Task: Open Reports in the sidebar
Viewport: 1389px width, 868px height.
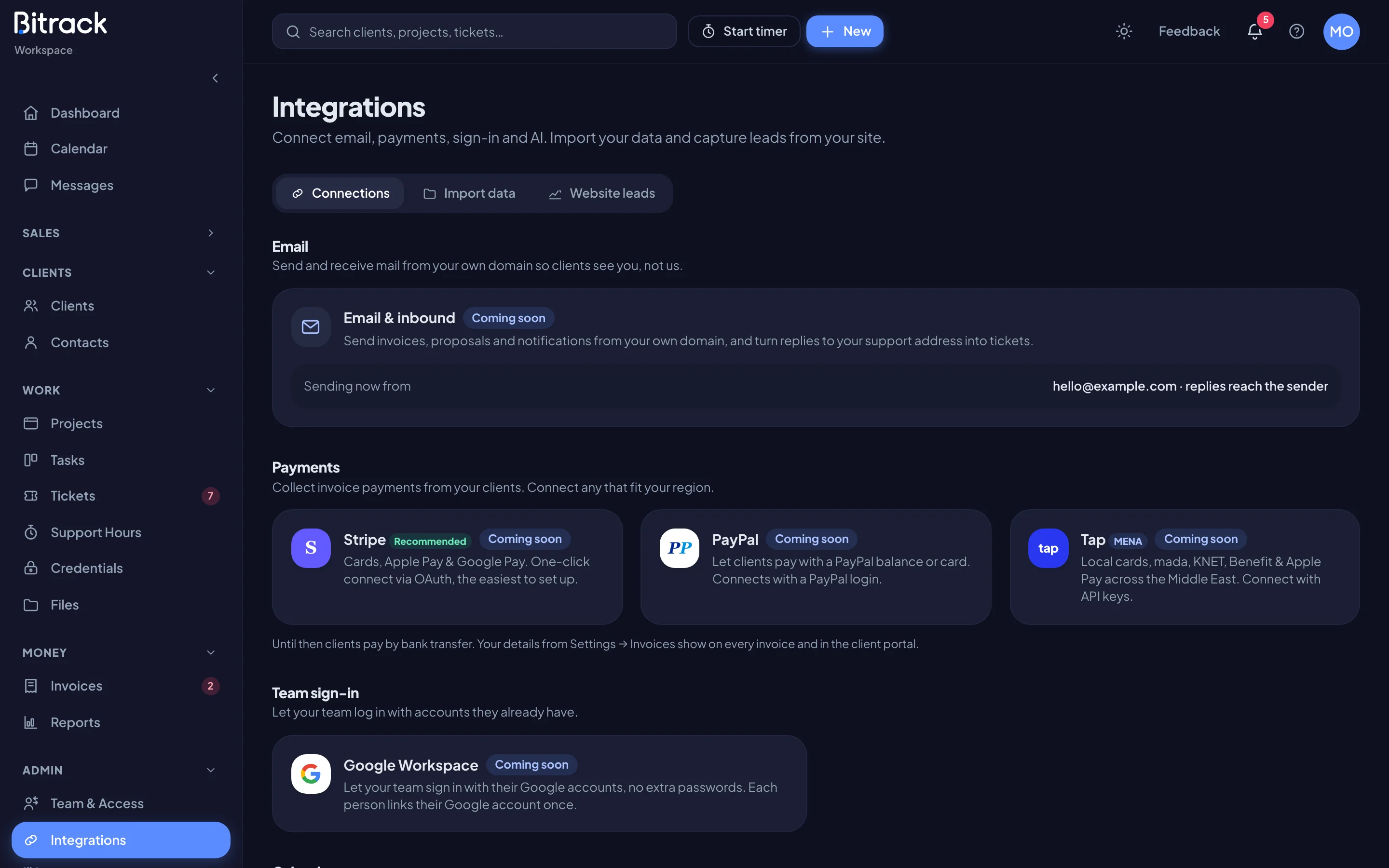Action: point(121,723)
